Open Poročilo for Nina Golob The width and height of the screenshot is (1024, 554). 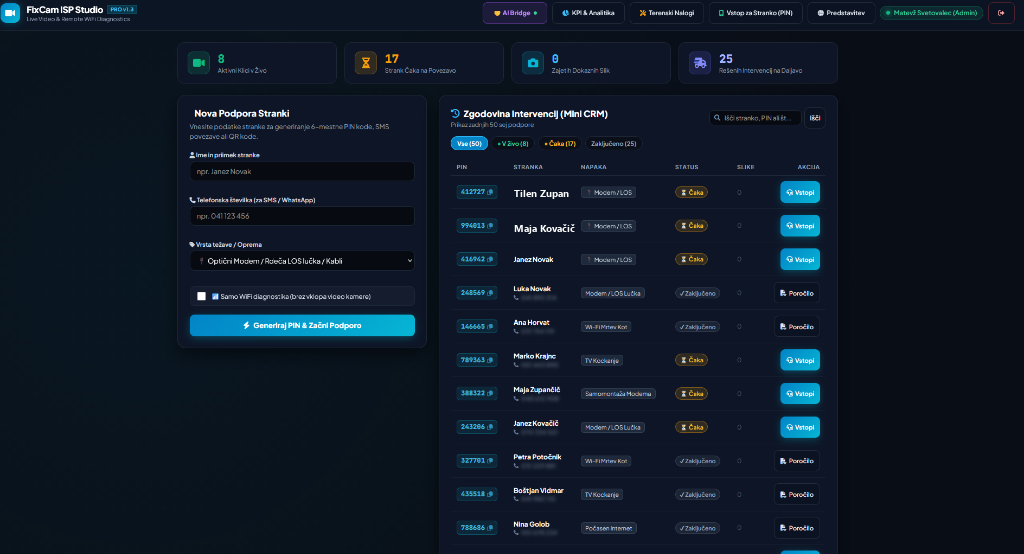click(797, 528)
